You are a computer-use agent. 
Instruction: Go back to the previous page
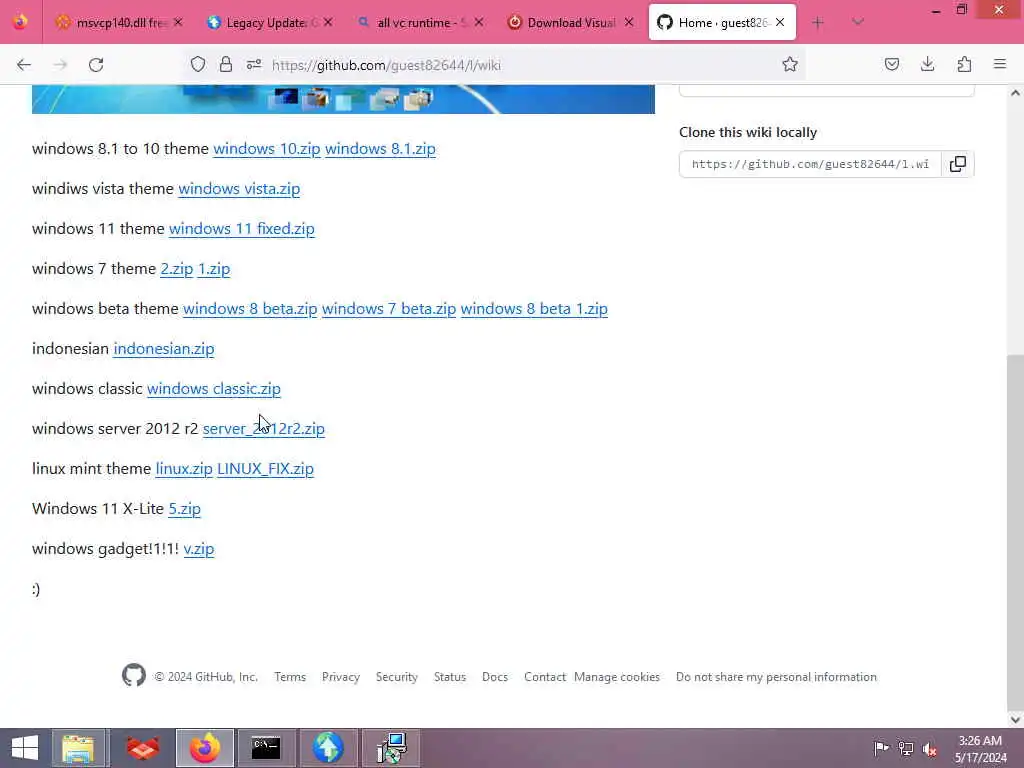24,65
